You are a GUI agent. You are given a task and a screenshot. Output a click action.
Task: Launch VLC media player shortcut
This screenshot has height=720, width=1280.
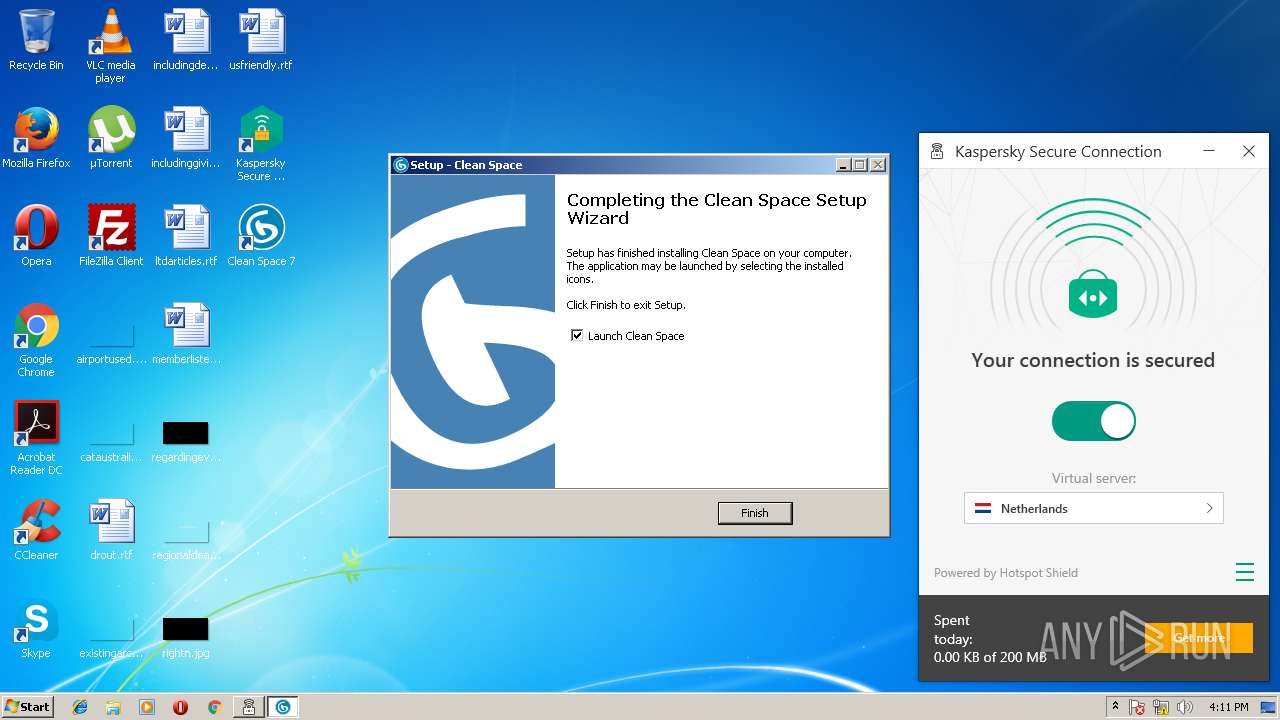click(110, 46)
